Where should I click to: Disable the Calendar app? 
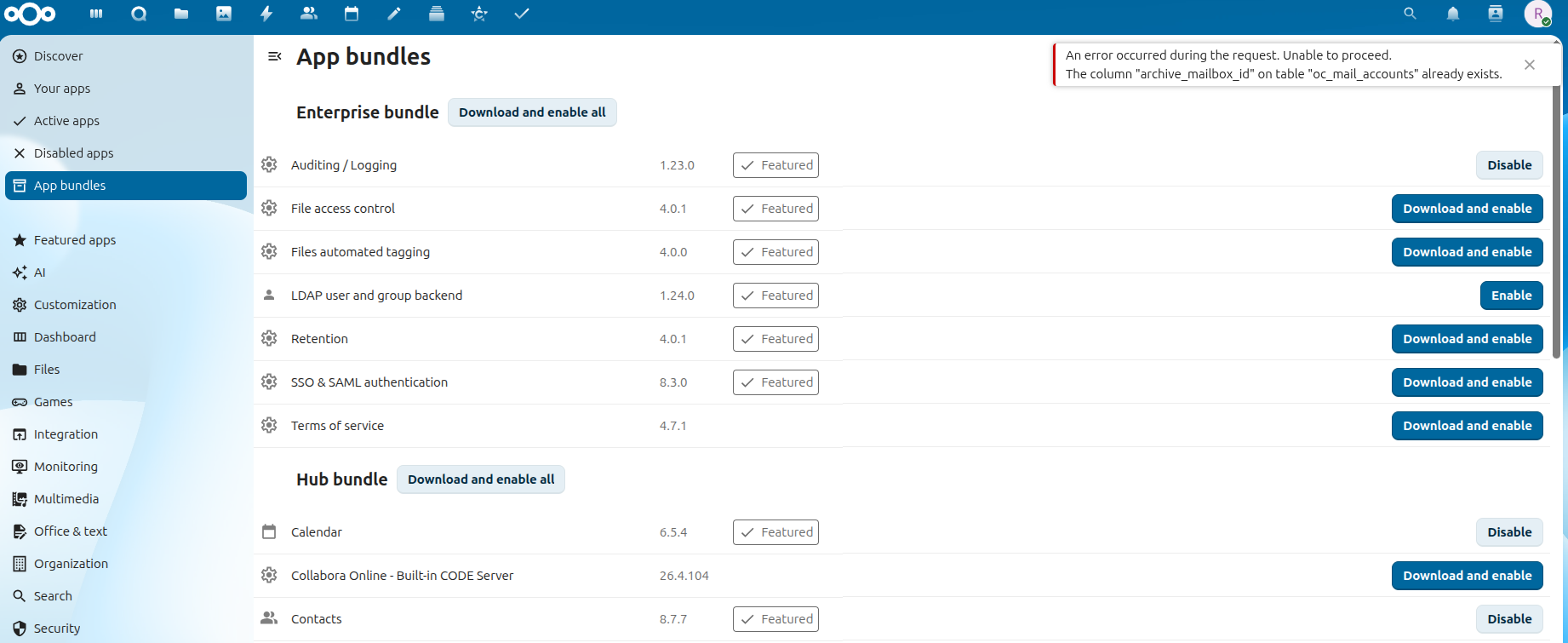point(1509,532)
